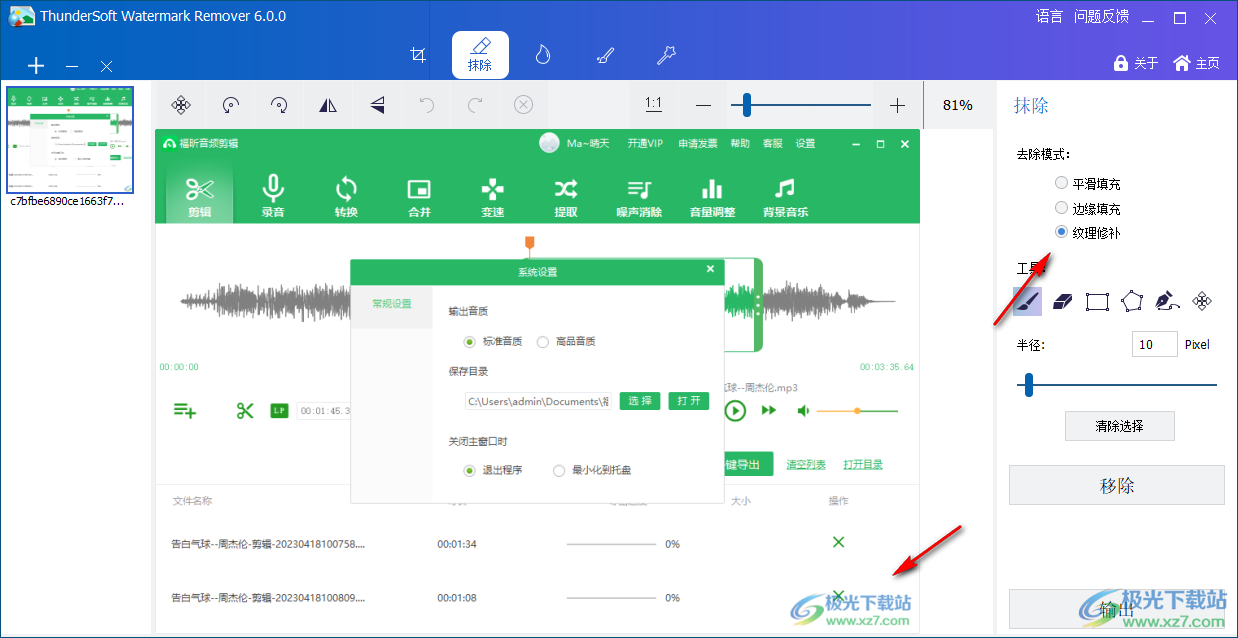Adjust the zoom level slider
Image resolution: width=1238 pixels, height=638 pixels.
tap(800, 105)
